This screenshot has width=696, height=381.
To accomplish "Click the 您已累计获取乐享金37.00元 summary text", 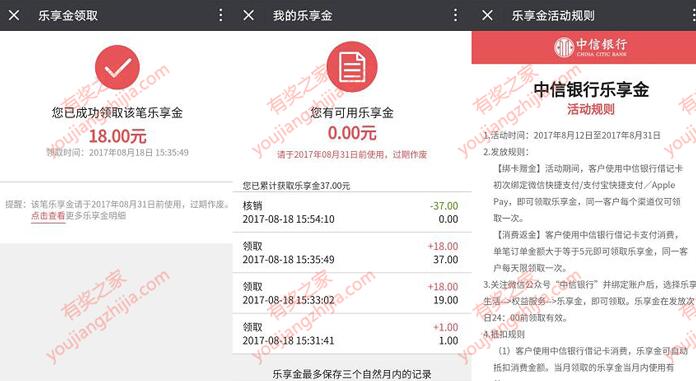I will coord(296,186).
